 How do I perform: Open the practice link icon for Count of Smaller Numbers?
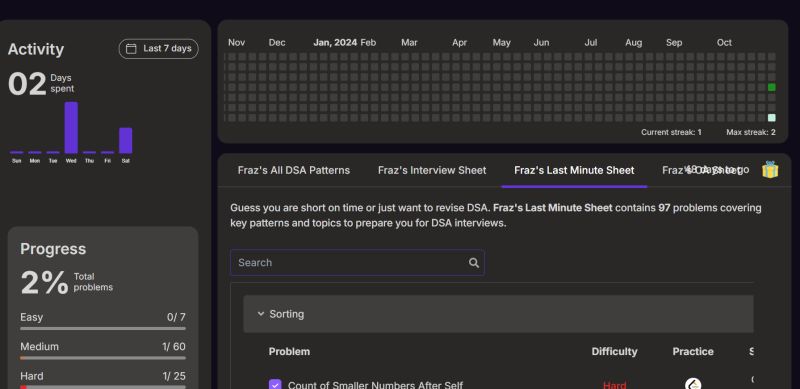(x=692, y=384)
